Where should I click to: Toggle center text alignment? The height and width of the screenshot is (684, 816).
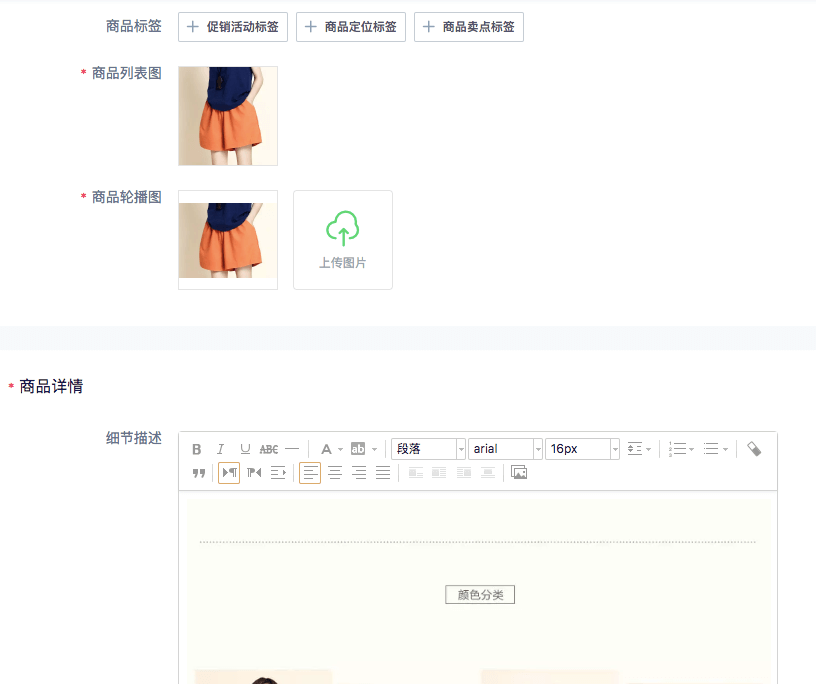335,473
